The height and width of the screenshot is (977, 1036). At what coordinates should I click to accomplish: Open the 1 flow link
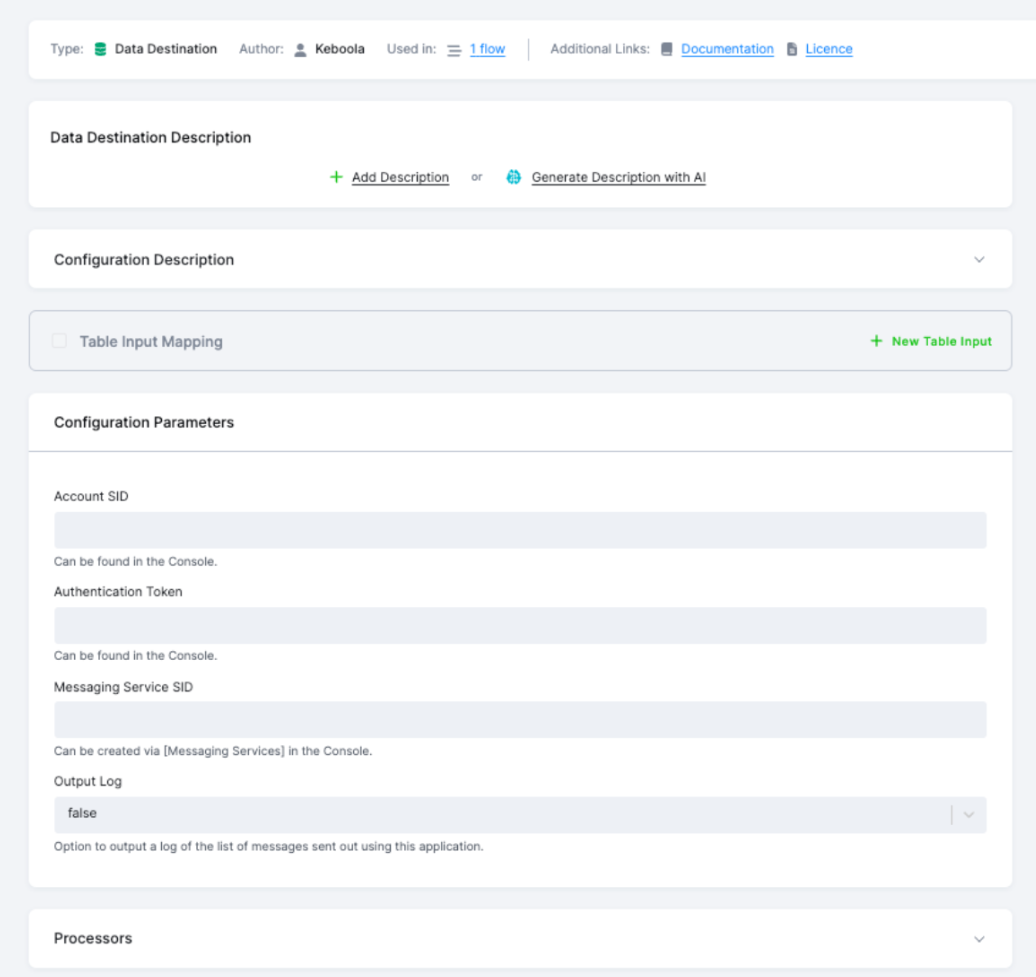(x=487, y=48)
